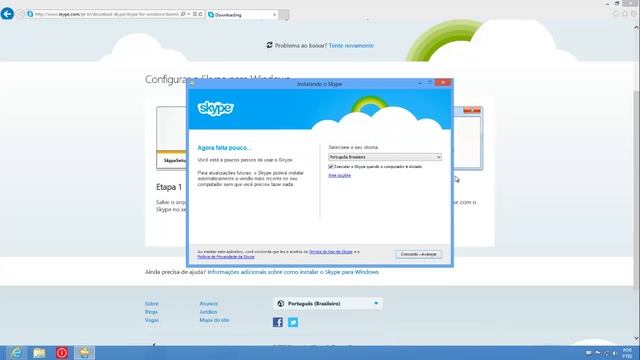Viewport: 640px width, 360px height.
Task: Uncheck 'Executar o Skype quando o computador é iniciado'
Action: [x=331, y=167]
